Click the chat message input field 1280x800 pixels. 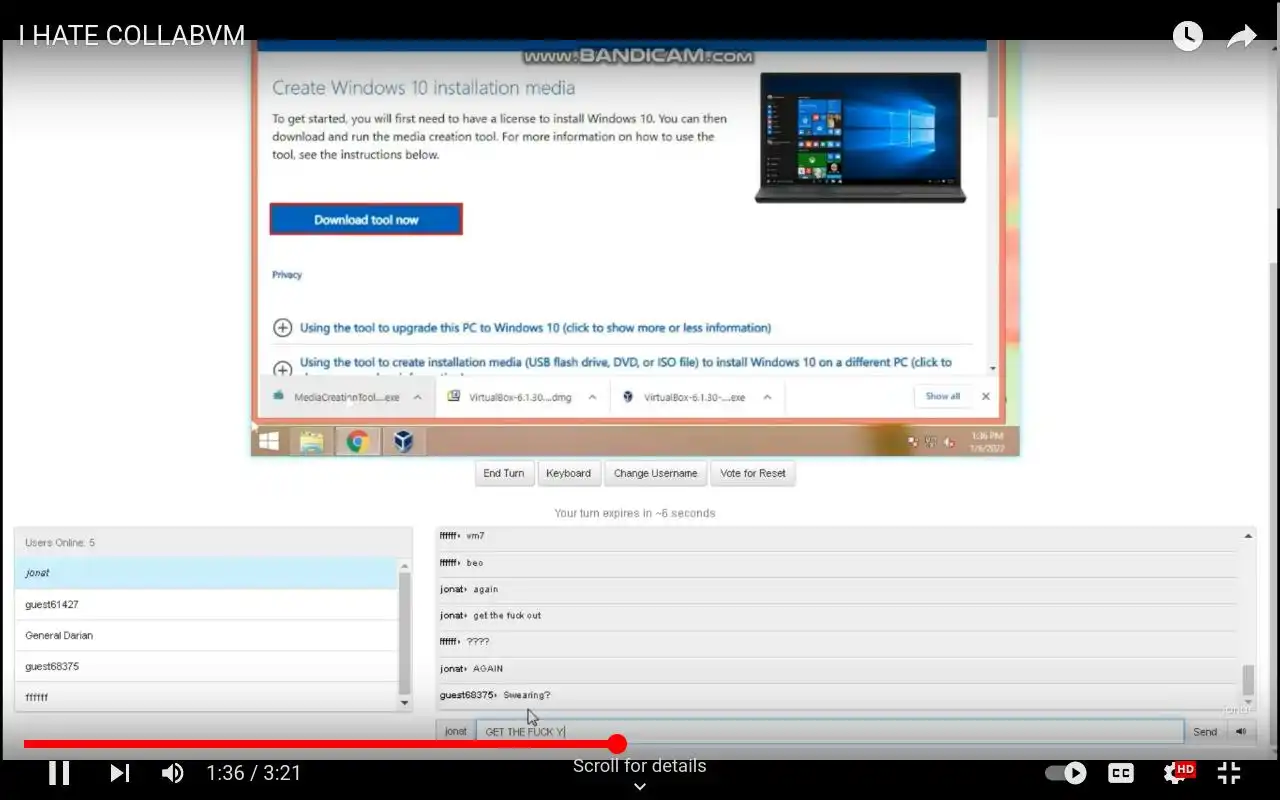pos(829,731)
